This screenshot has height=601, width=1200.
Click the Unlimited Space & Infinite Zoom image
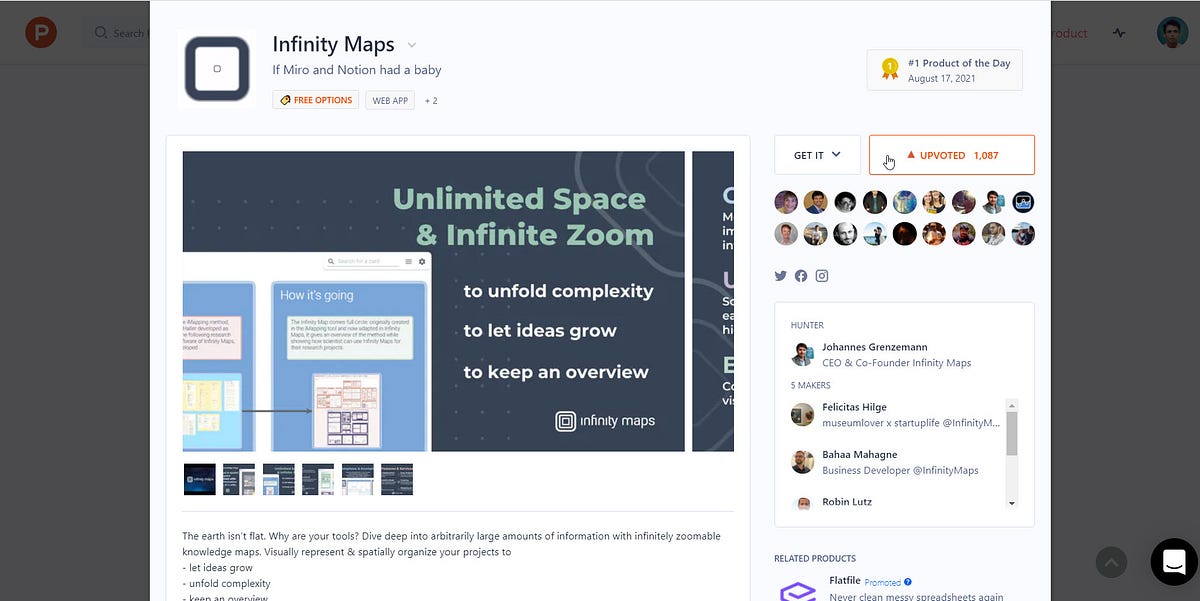tap(433, 301)
